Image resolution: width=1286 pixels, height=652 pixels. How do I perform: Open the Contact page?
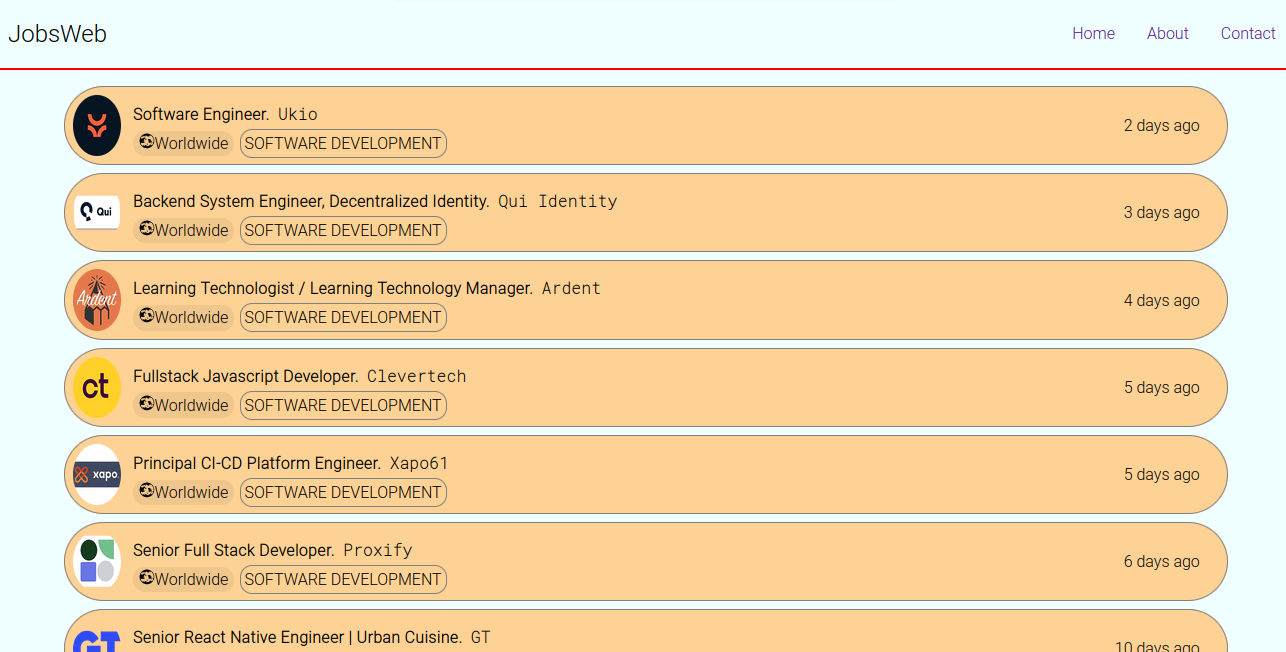tap(1248, 33)
